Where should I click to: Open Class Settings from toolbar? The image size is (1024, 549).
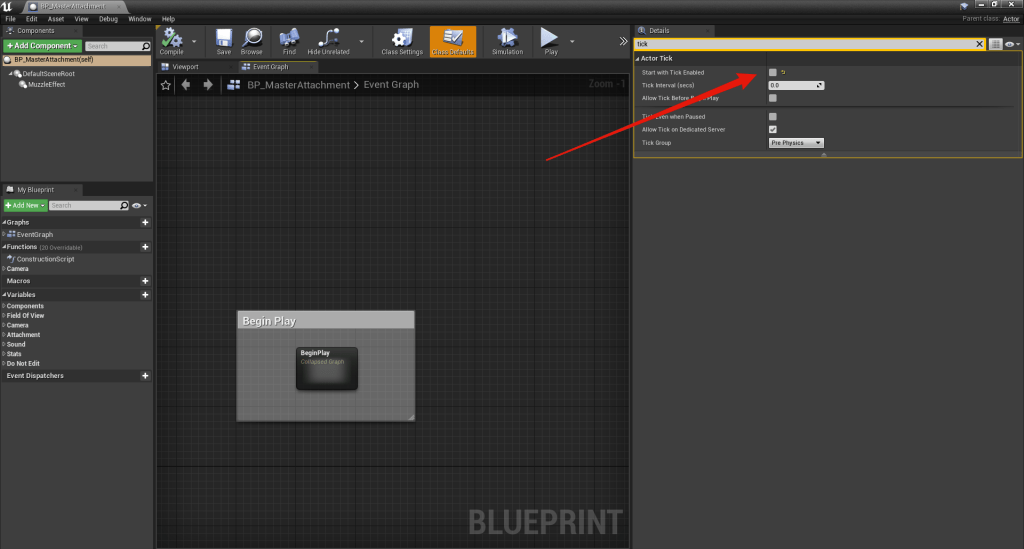tap(404, 40)
